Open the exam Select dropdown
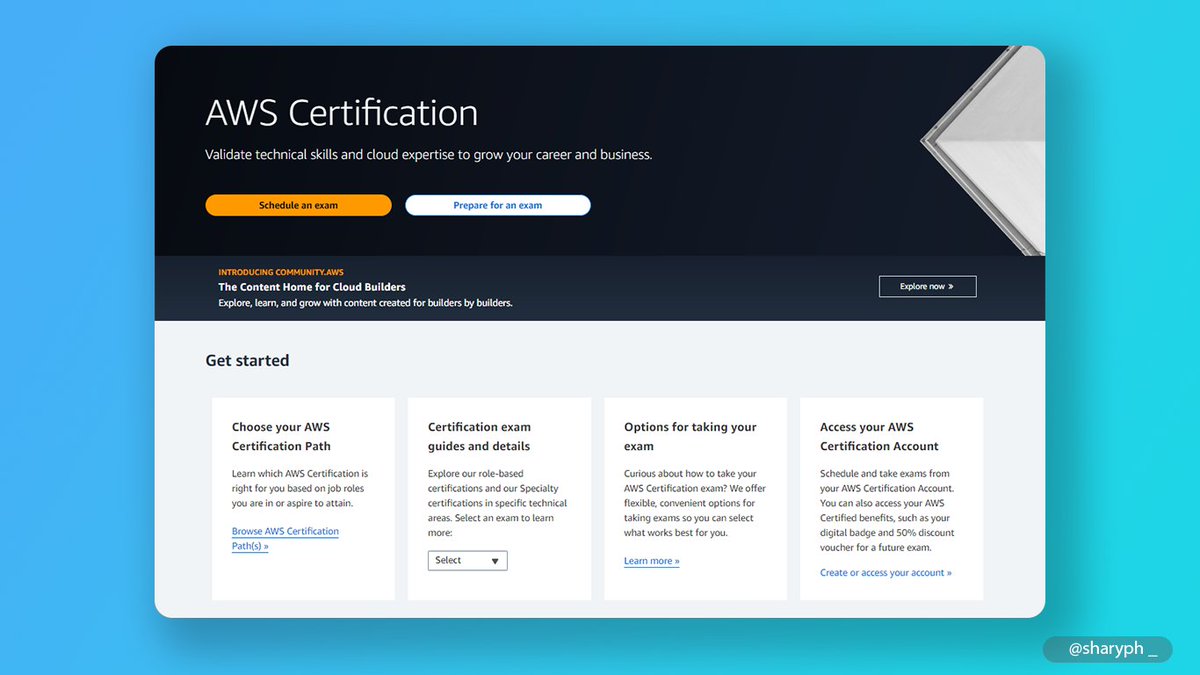 coord(467,561)
